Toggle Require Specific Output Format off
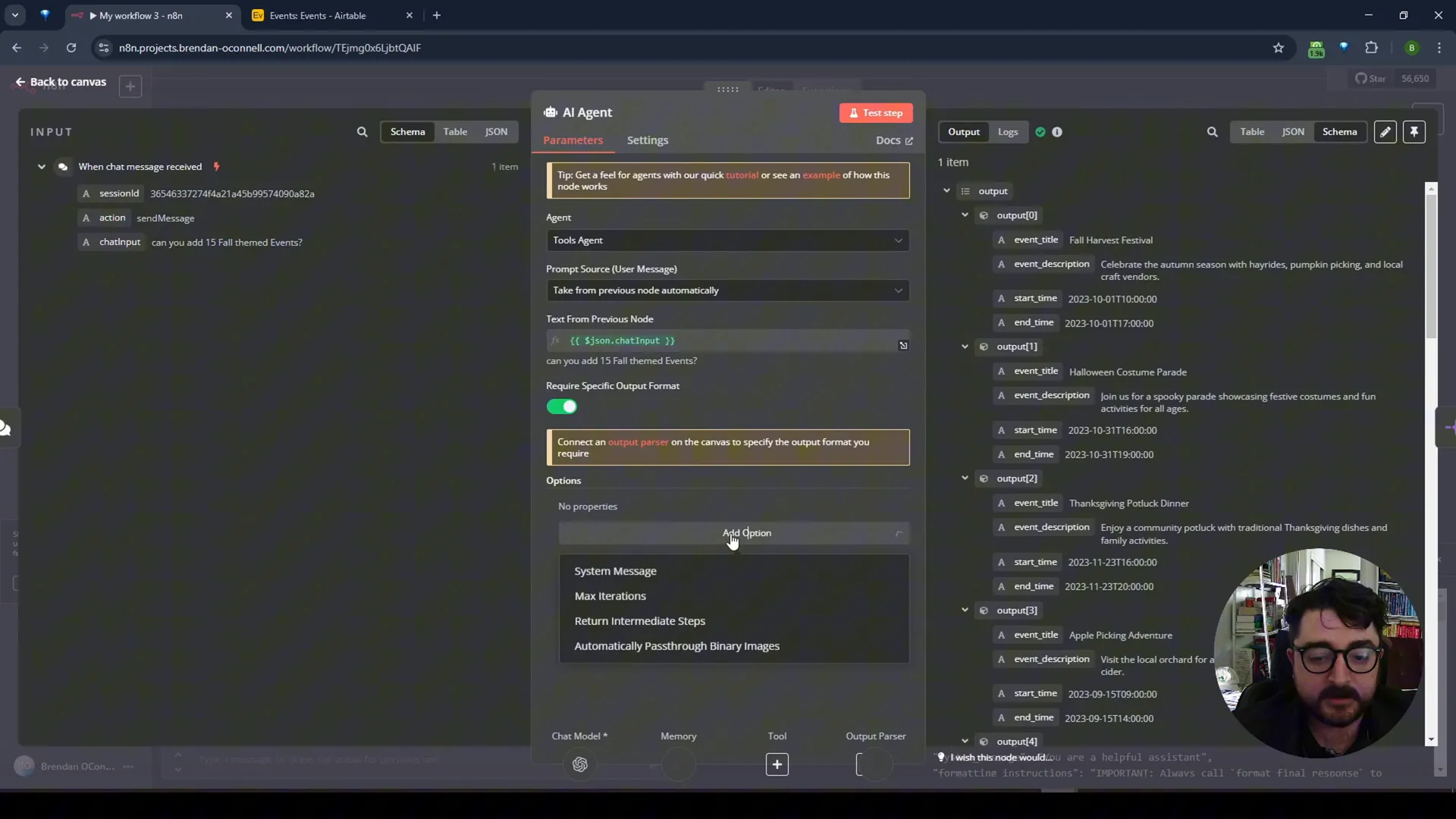This screenshot has height=819, width=1456. coord(562,407)
